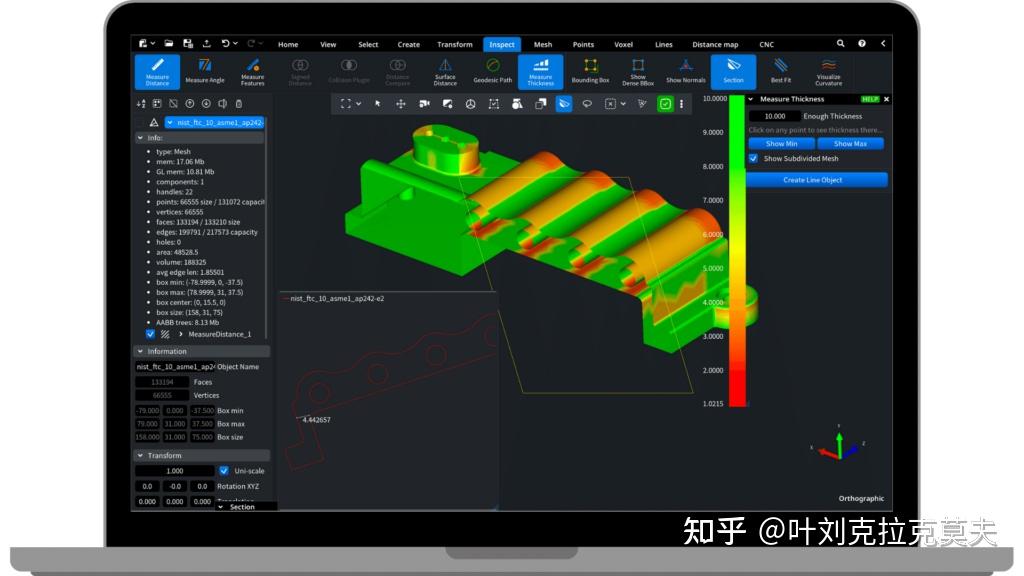Click the Enough Thickness value field
The height and width of the screenshot is (576, 1024).
[773, 115]
